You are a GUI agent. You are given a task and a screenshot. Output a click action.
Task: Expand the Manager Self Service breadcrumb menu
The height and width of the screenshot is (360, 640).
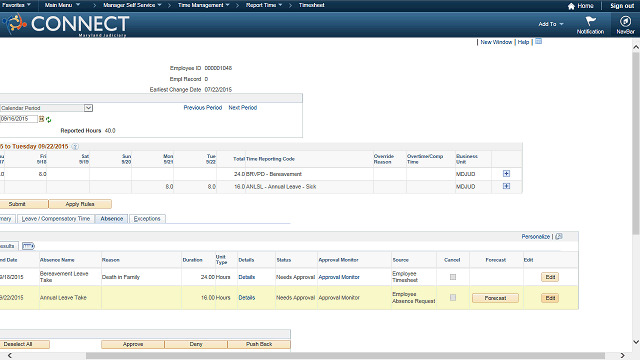[132, 5]
